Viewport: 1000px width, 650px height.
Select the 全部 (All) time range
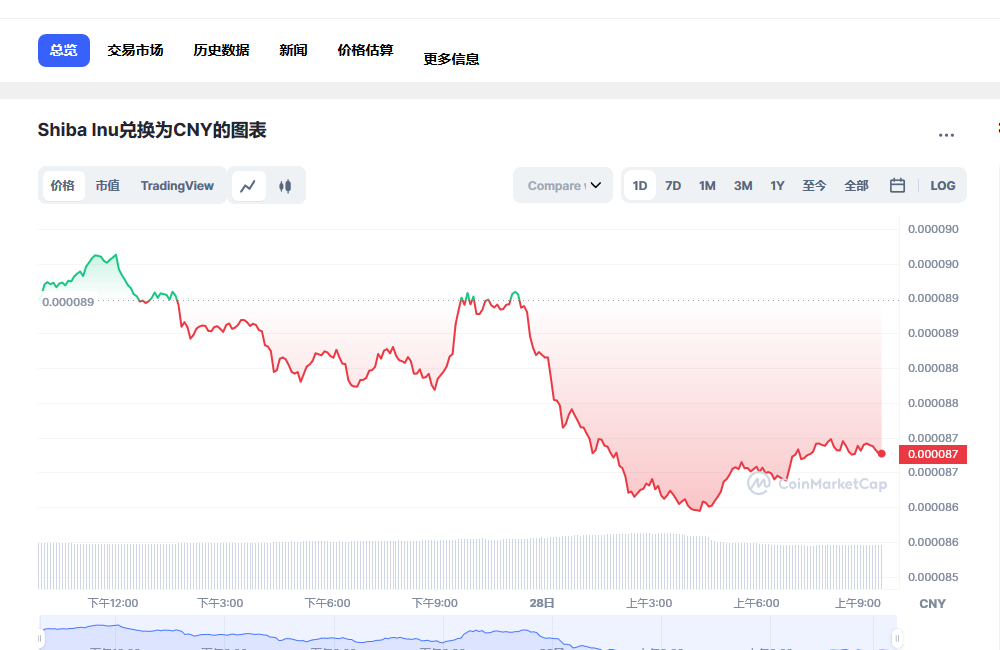(x=857, y=186)
